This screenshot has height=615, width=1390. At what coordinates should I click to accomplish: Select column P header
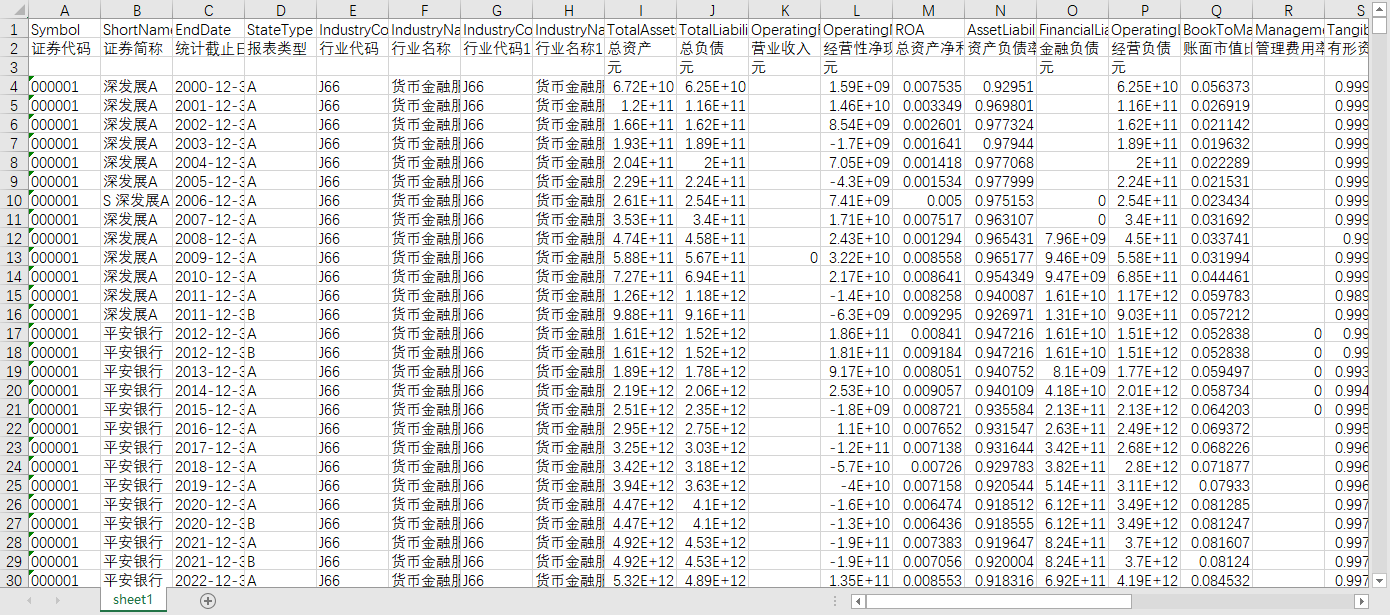coord(1144,10)
